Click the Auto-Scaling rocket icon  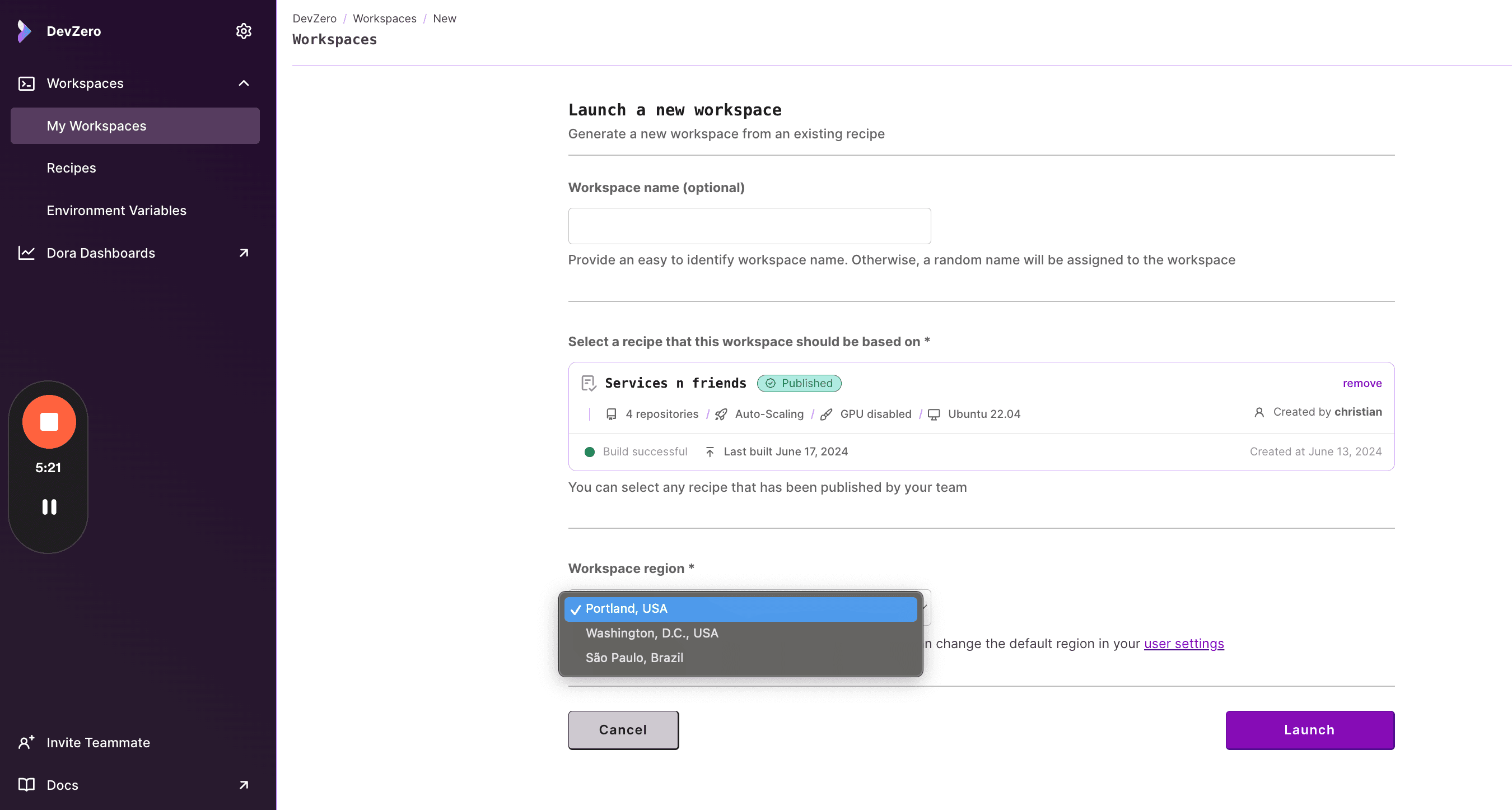coord(721,414)
